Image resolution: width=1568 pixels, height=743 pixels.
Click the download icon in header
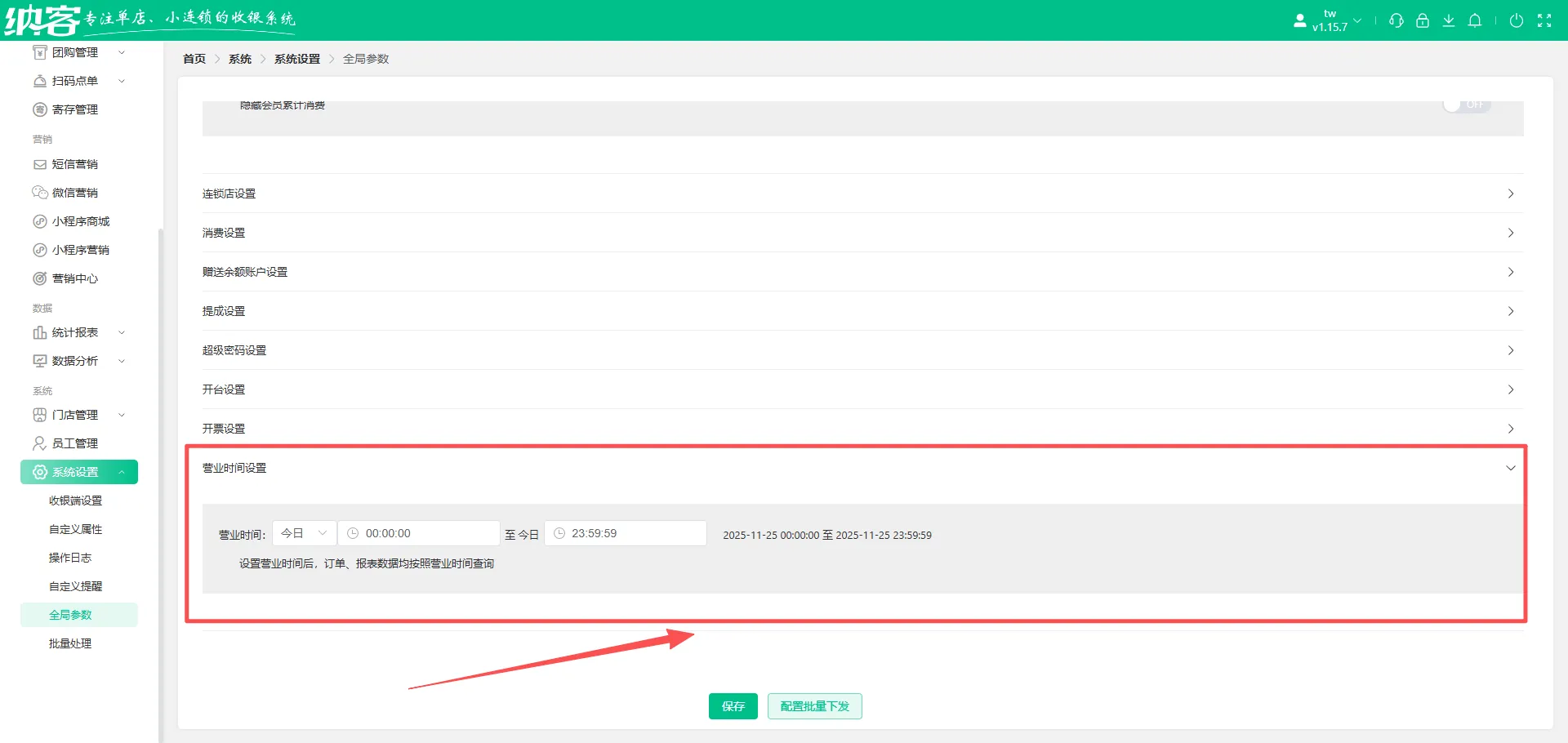[1448, 20]
